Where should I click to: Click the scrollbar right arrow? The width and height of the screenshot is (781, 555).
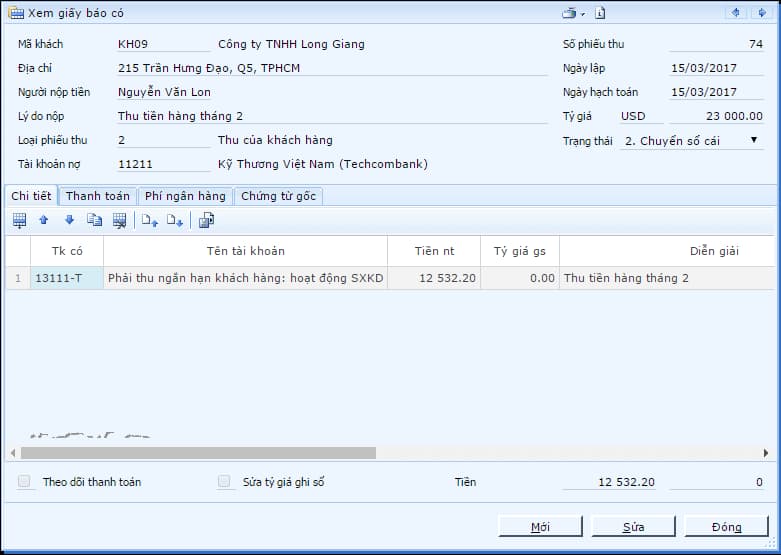pyautogui.click(x=766, y=453)
